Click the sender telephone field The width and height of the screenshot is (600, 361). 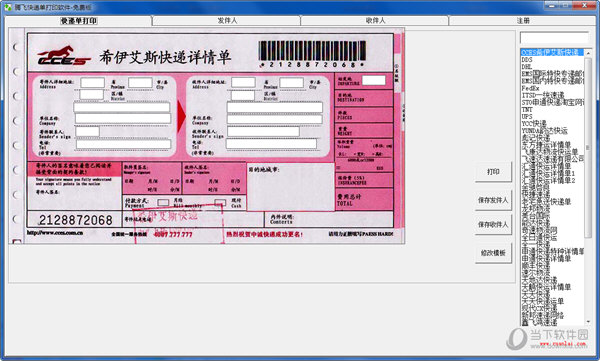click(x=123, y=144)
